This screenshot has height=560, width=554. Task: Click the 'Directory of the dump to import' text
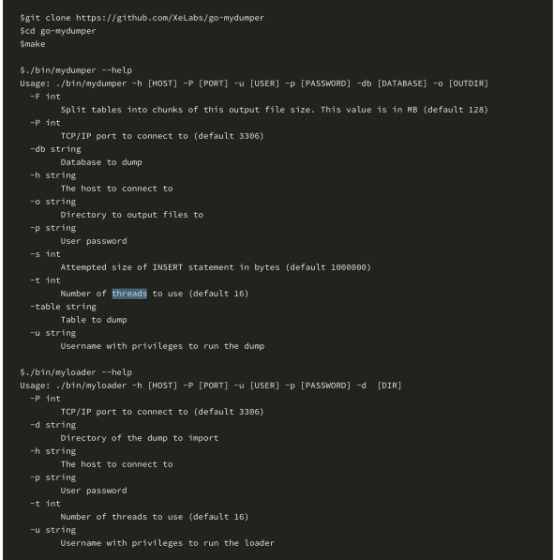(139, 438)
